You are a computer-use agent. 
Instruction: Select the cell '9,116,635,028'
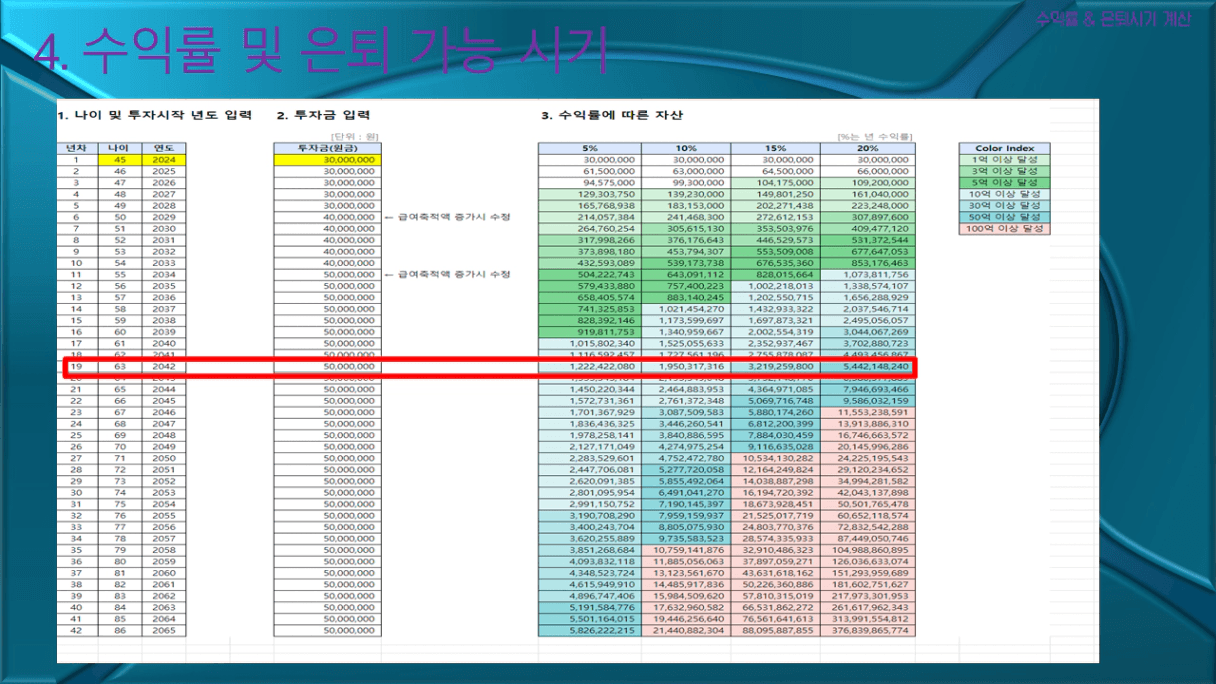pos(775,447)
